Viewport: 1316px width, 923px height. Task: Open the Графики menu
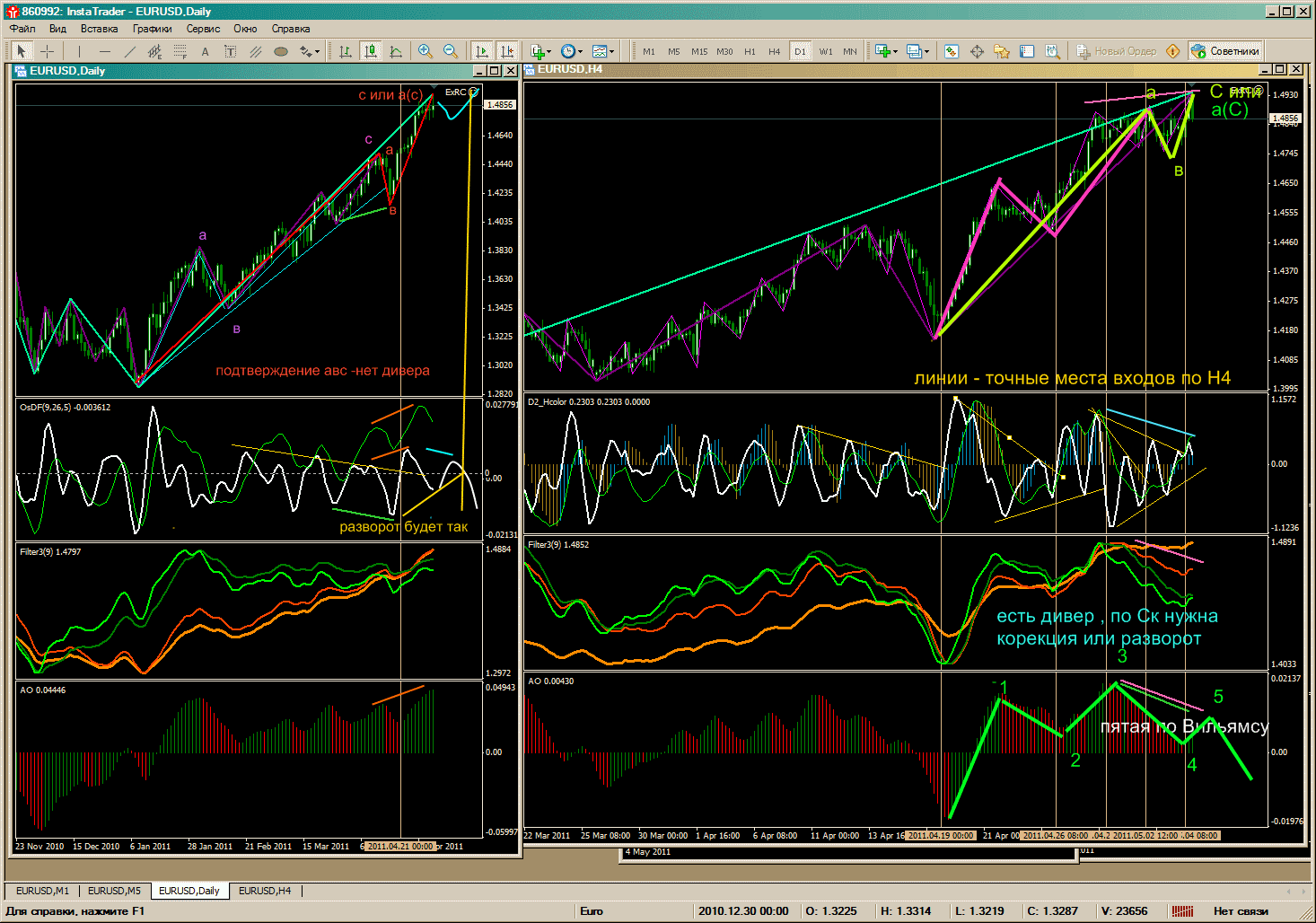(x=153, y=29)
